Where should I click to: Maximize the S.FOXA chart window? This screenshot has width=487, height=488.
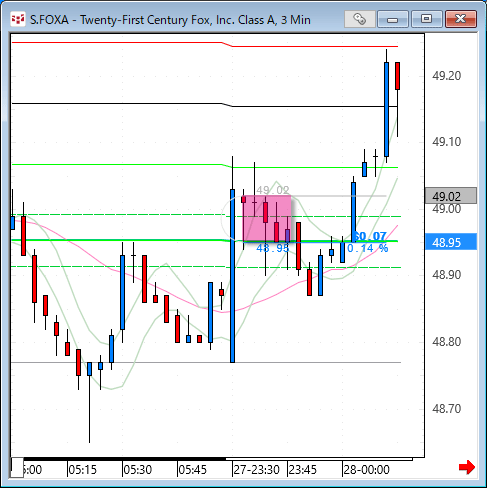(427, 19)
